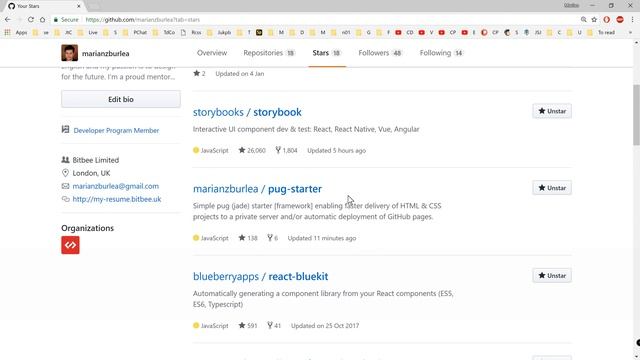View storybook stargazers count 26,060
The width and height of the screenshot is (640, 360).
click(x=252, y=150)
